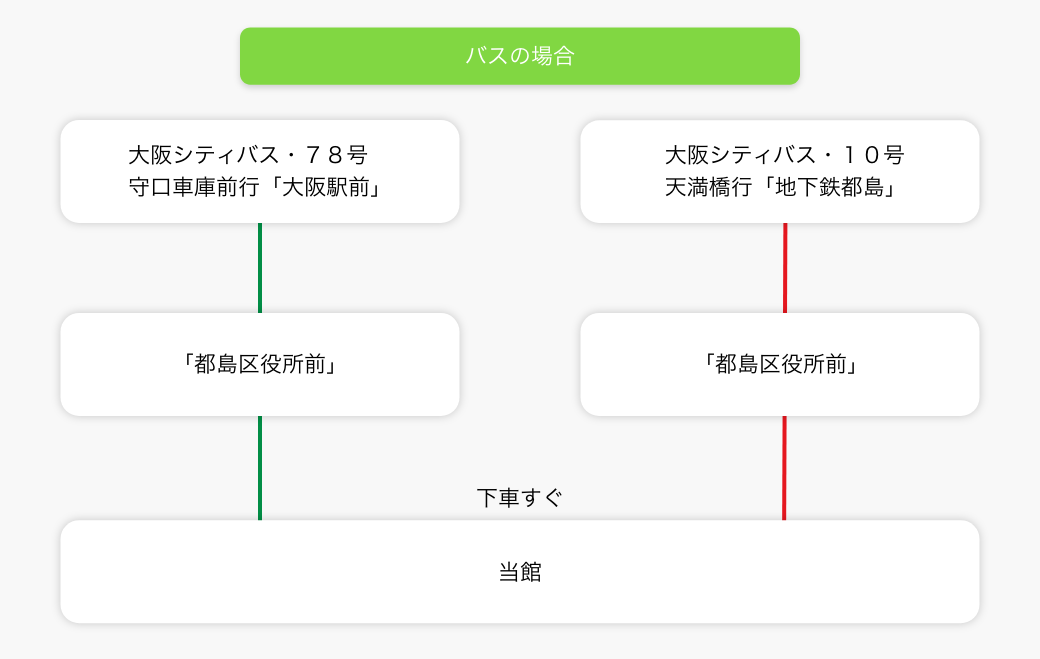Click the green バスの場合 header
1040x659 pixels.
point(519,56)
